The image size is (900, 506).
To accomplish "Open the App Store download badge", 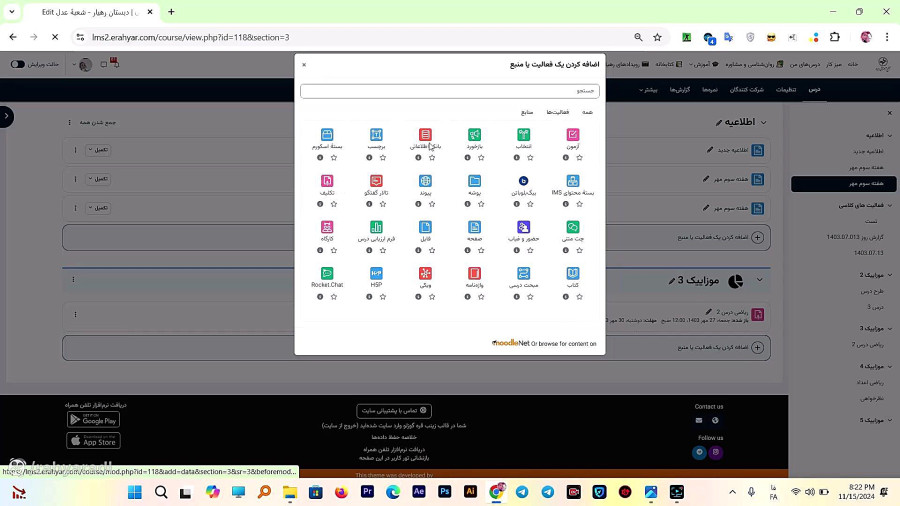I will coord(94,441).
